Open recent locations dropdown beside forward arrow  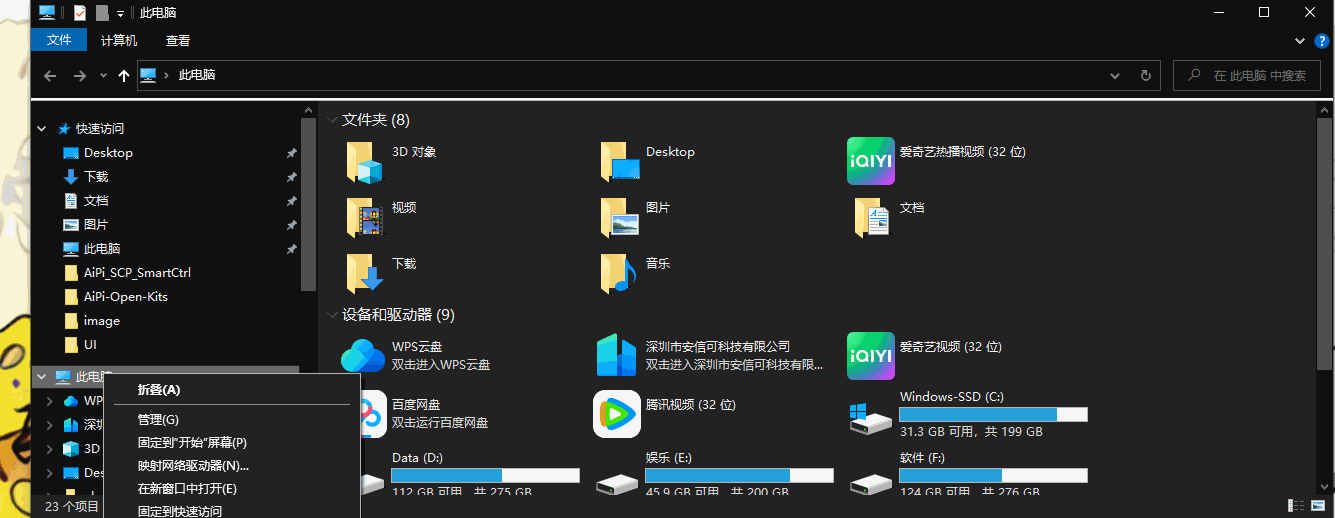(104, 75)
